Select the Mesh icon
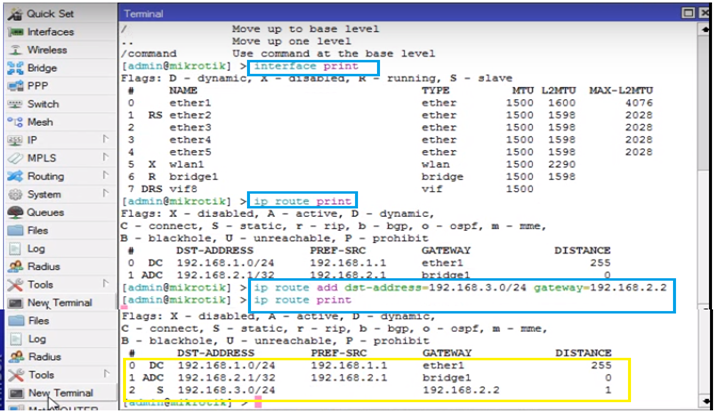Image resolution: width=717 pixels, height=412 pixels. pyautogui.click(x=15, y=122)
